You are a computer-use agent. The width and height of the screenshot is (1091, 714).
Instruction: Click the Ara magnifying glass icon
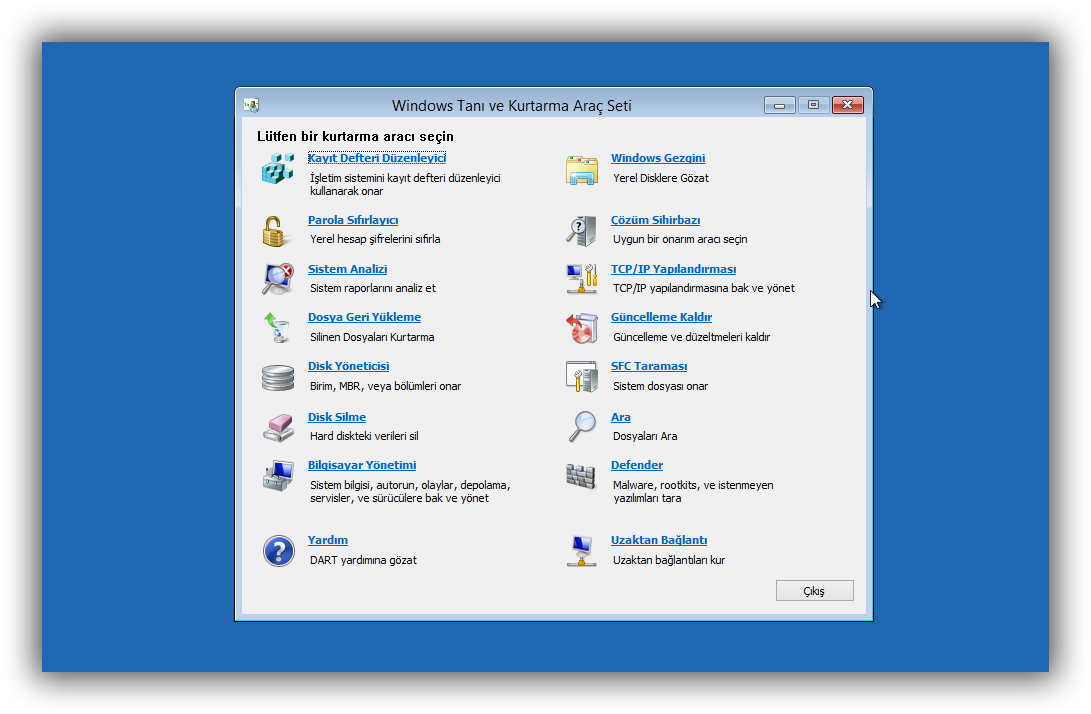point(581,427)
